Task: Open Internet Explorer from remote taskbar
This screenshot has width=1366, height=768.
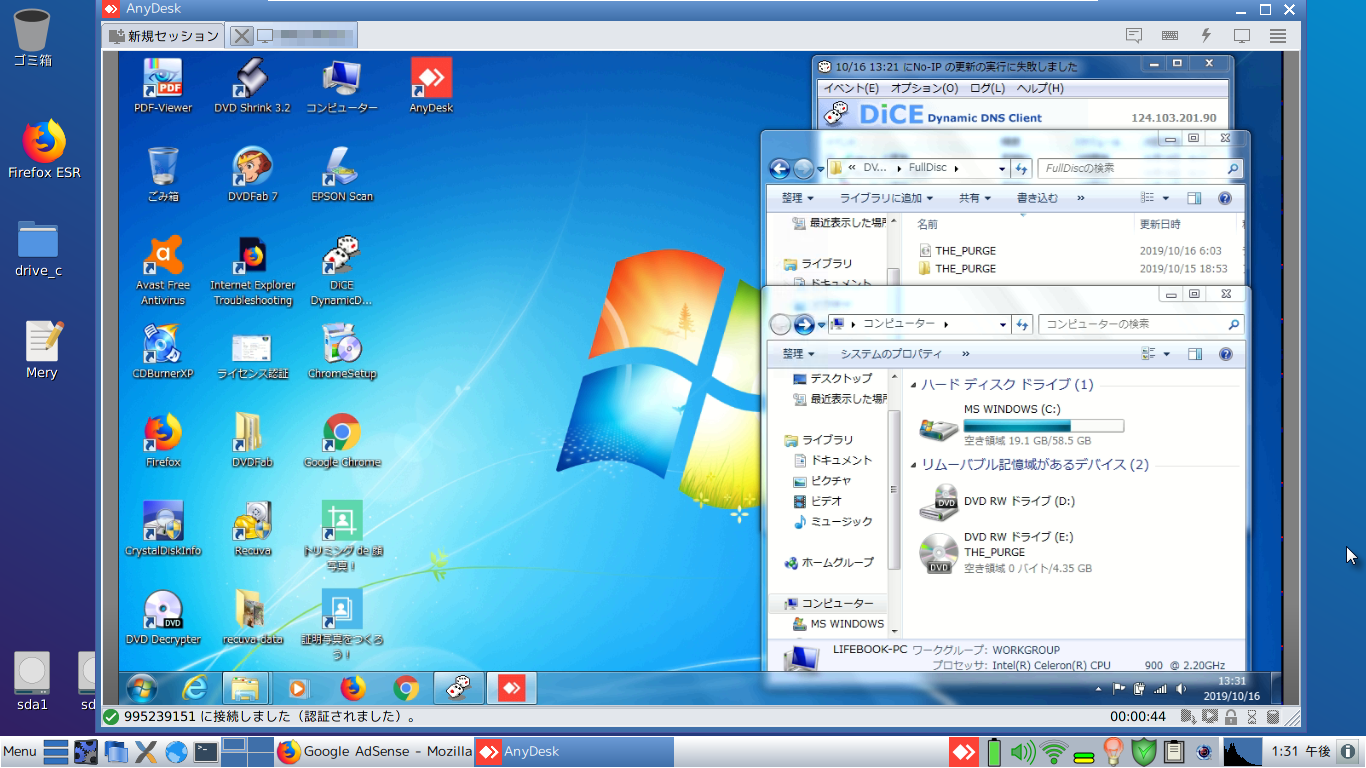Action: coord(195,688)
